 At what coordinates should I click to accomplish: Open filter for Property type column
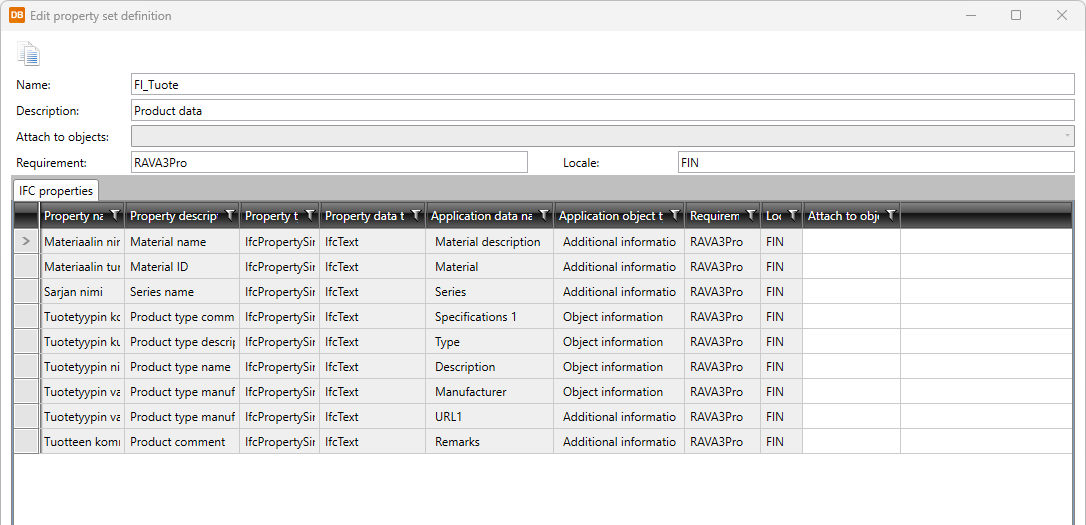click(310, 215)
